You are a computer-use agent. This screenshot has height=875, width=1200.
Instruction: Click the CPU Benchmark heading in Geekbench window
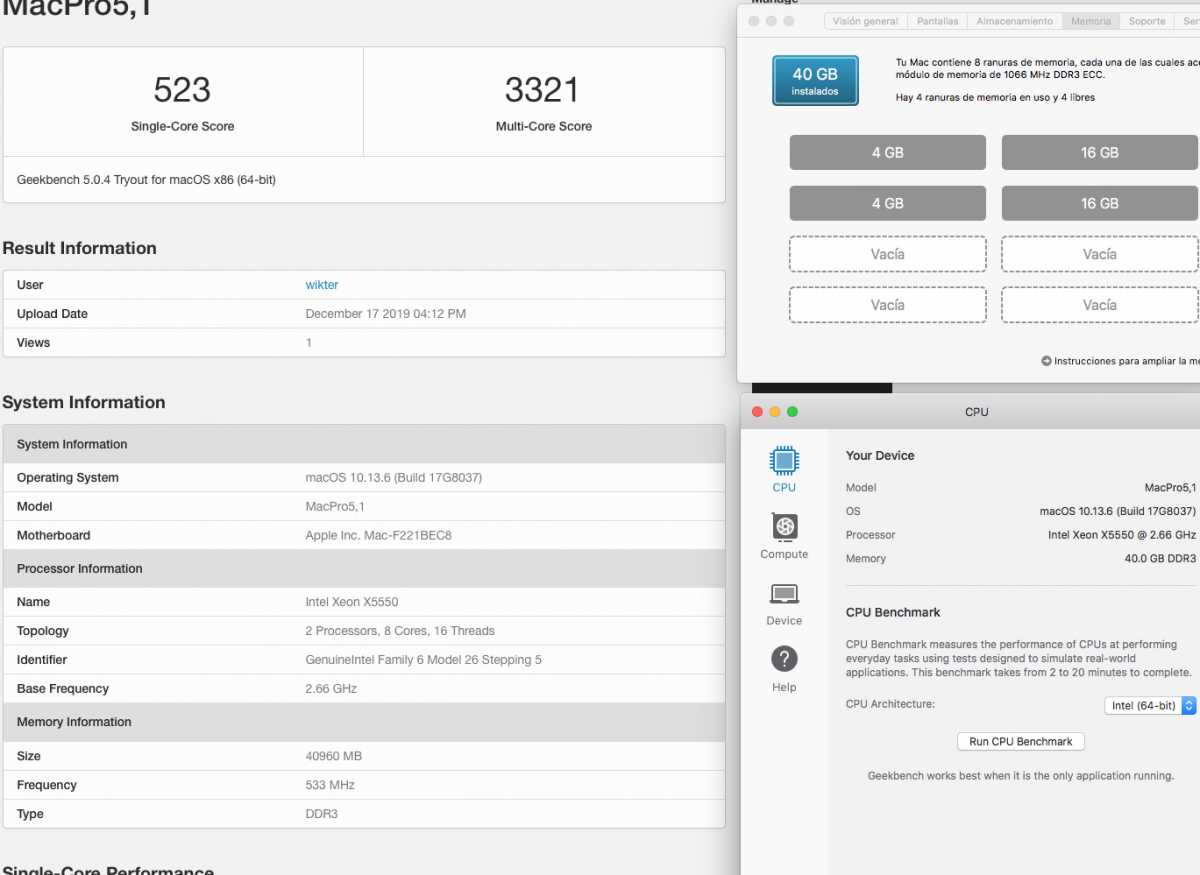[893, 612]
